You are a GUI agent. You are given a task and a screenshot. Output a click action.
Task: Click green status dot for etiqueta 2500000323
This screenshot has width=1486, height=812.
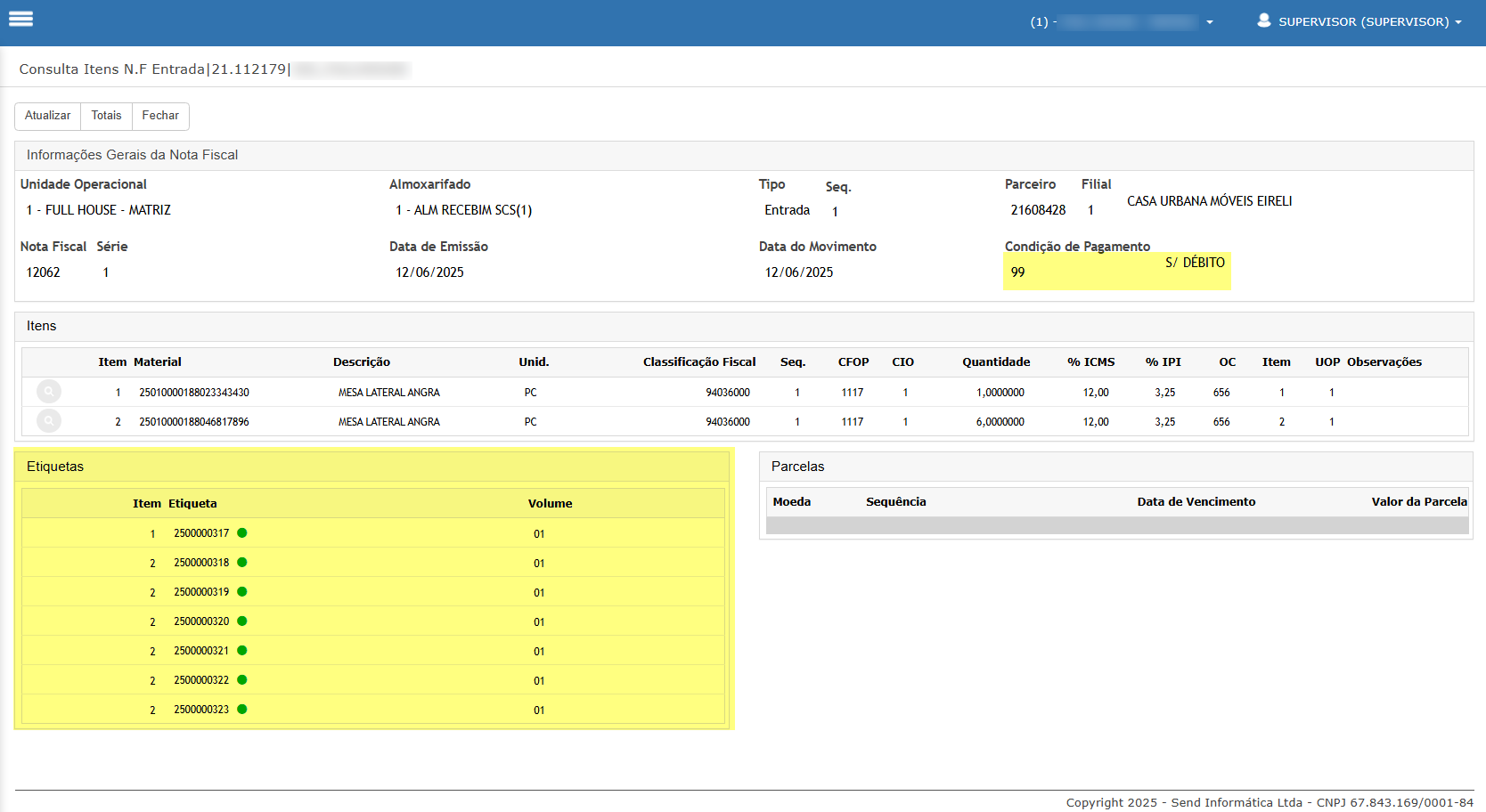pos(242,709)
